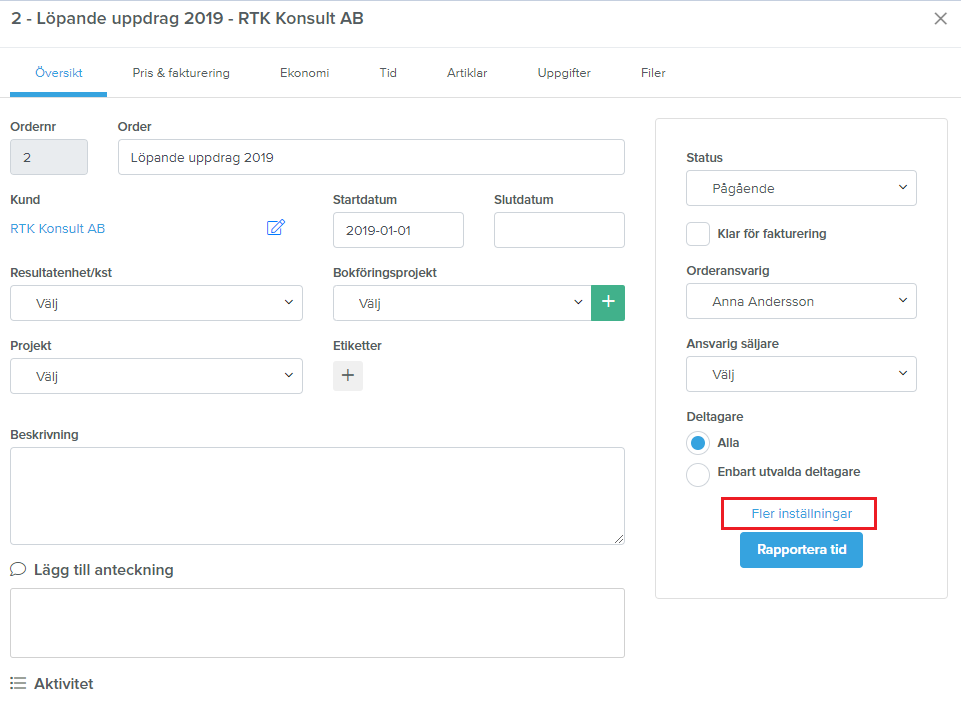
Task: Click the list icon beside Aktivitet
Action: pos(18,683)
